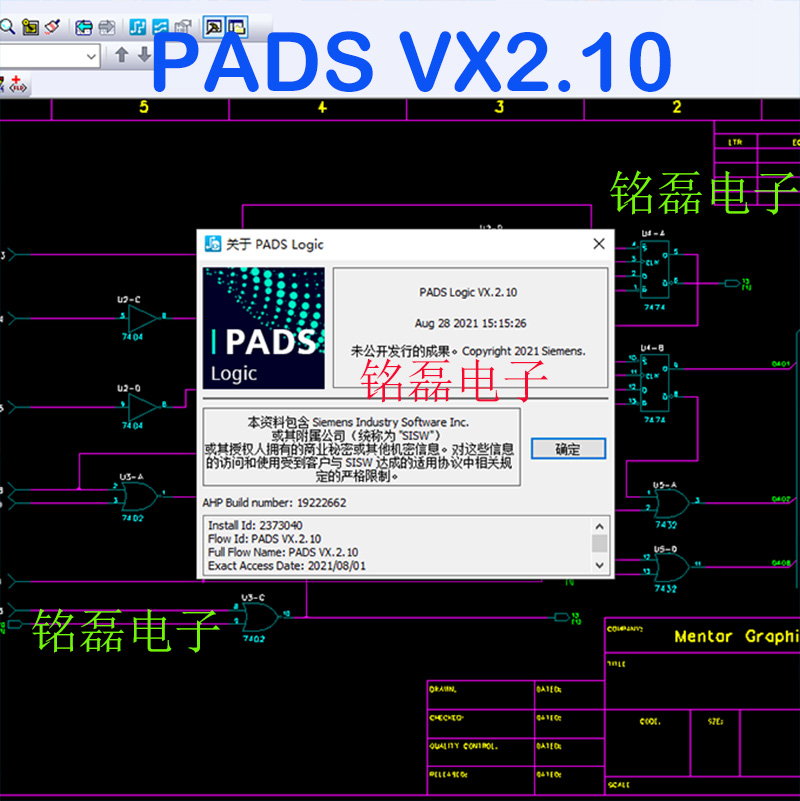Click the grey up arrow icon
This screenshot has width=800, height=801.
121,55
